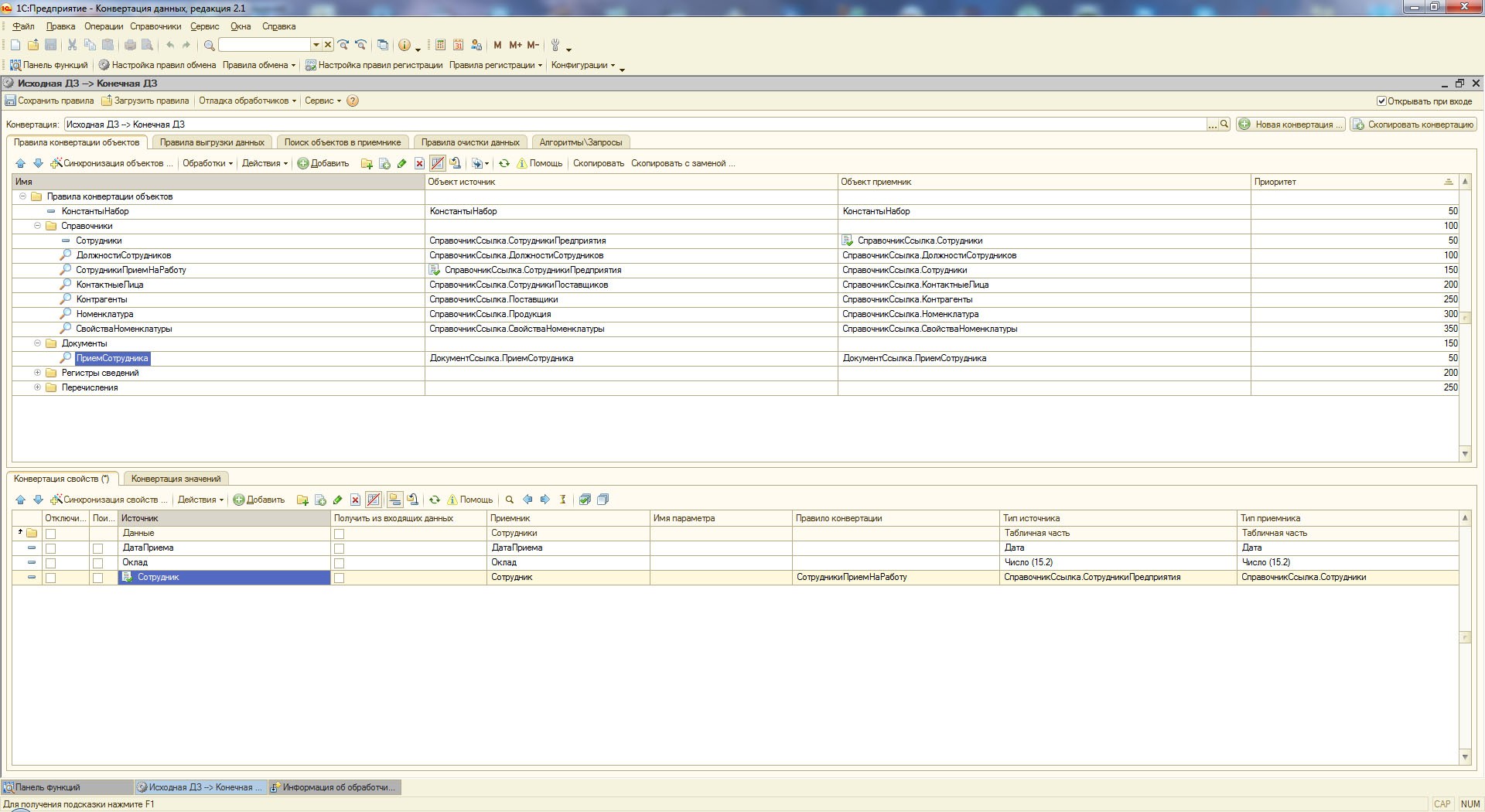Open the 'Отладка обработчиков' dropdown
1485x812 pixels.
247,101
